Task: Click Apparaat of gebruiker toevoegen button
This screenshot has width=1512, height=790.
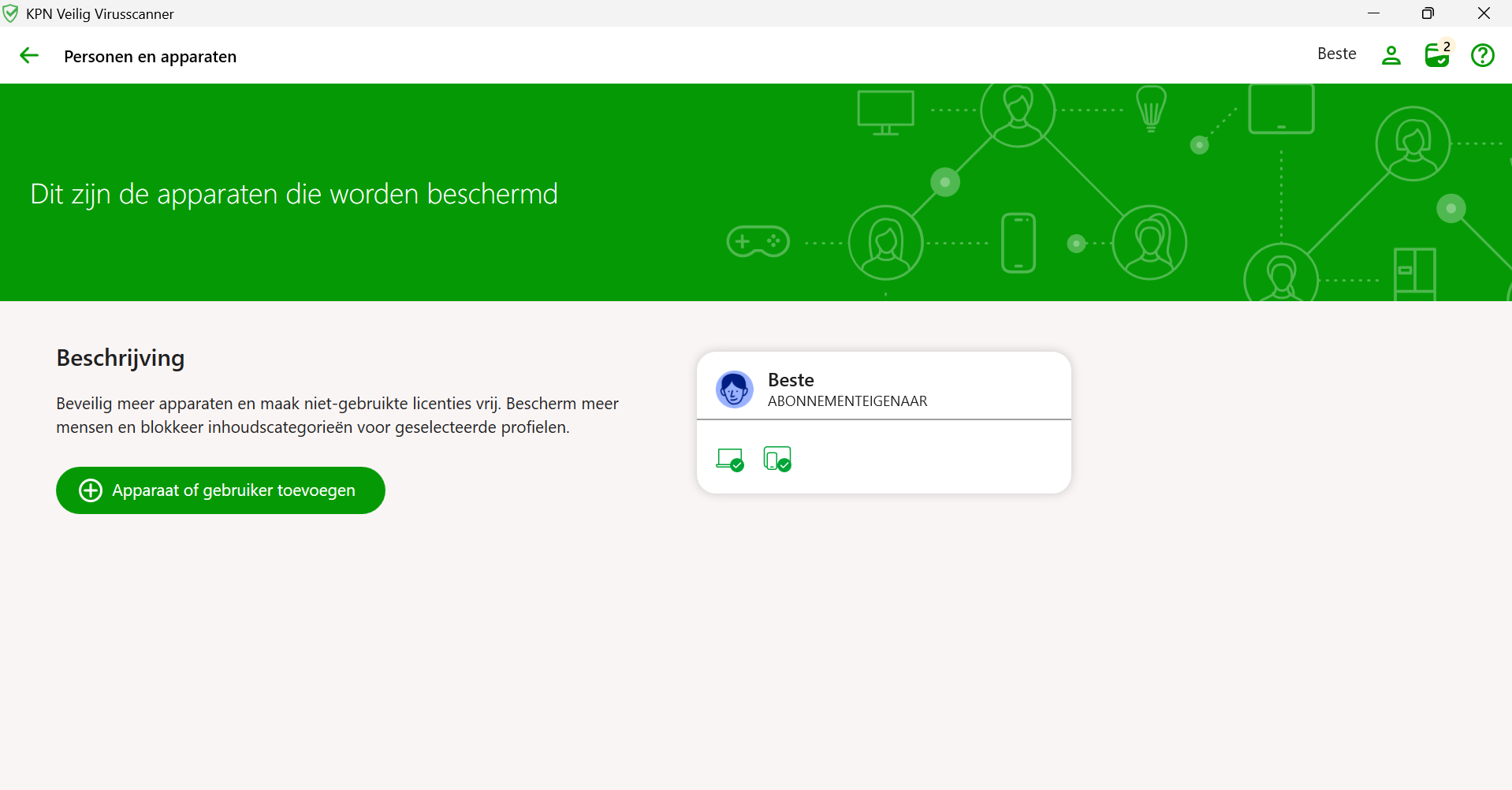Action: (x=221, y=490)
